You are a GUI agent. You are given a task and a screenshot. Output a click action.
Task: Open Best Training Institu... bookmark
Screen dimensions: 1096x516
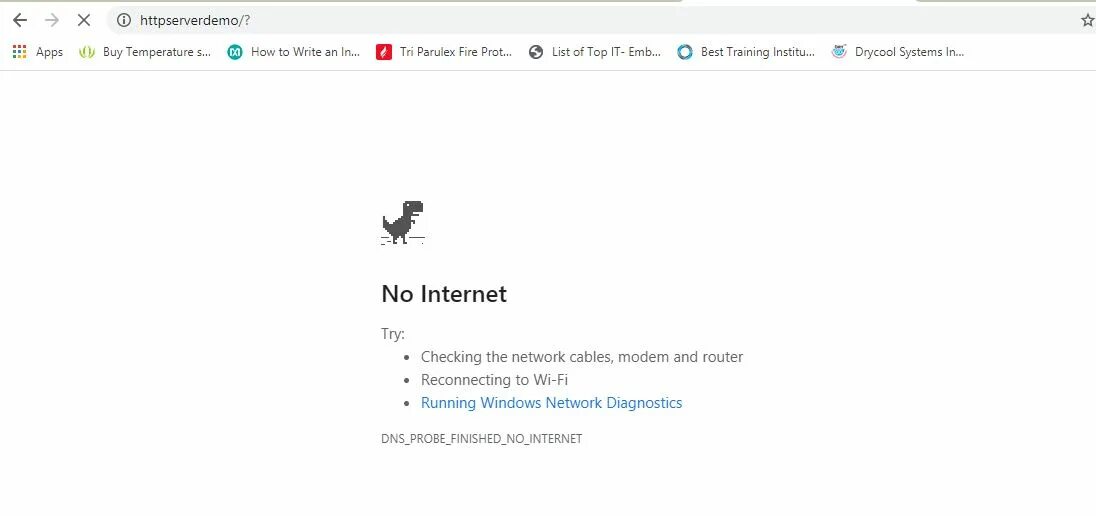746,52
